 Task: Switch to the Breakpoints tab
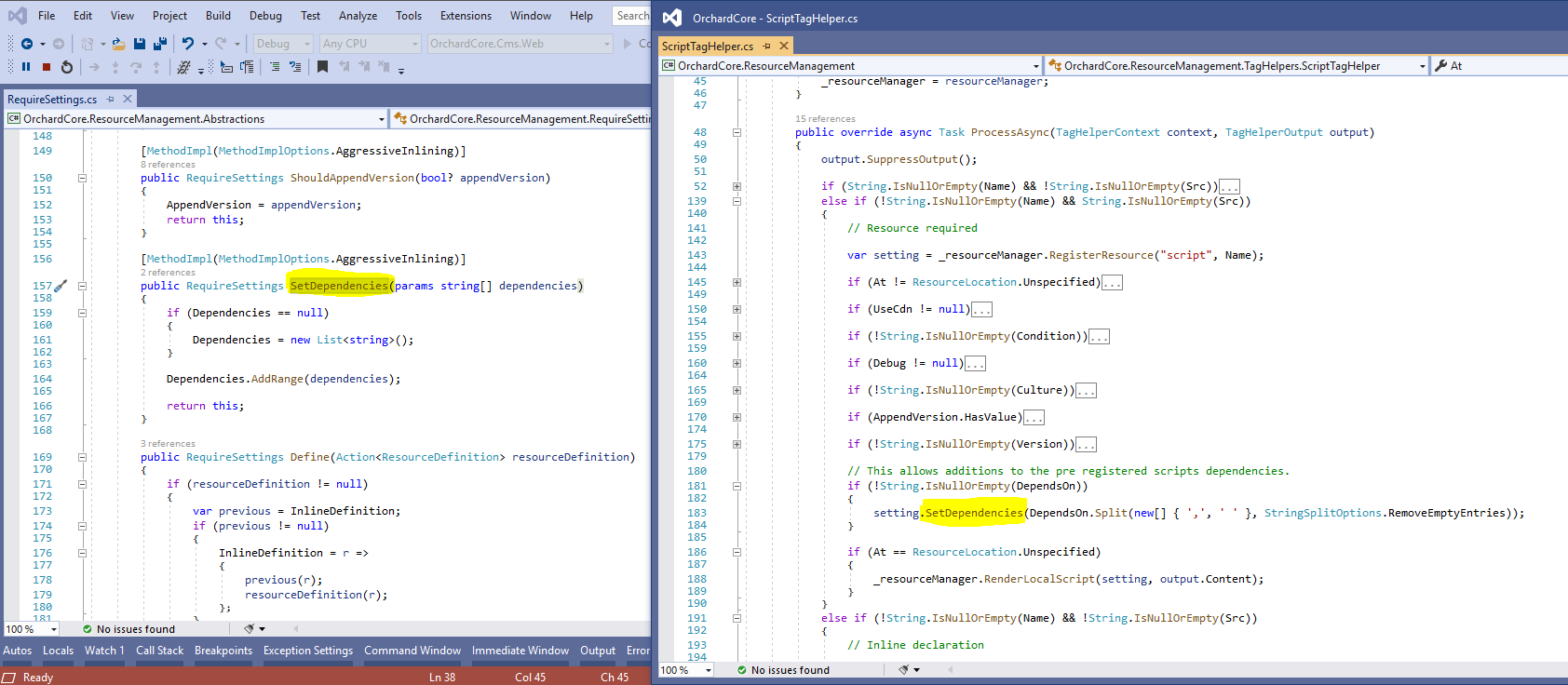point(223,651)
